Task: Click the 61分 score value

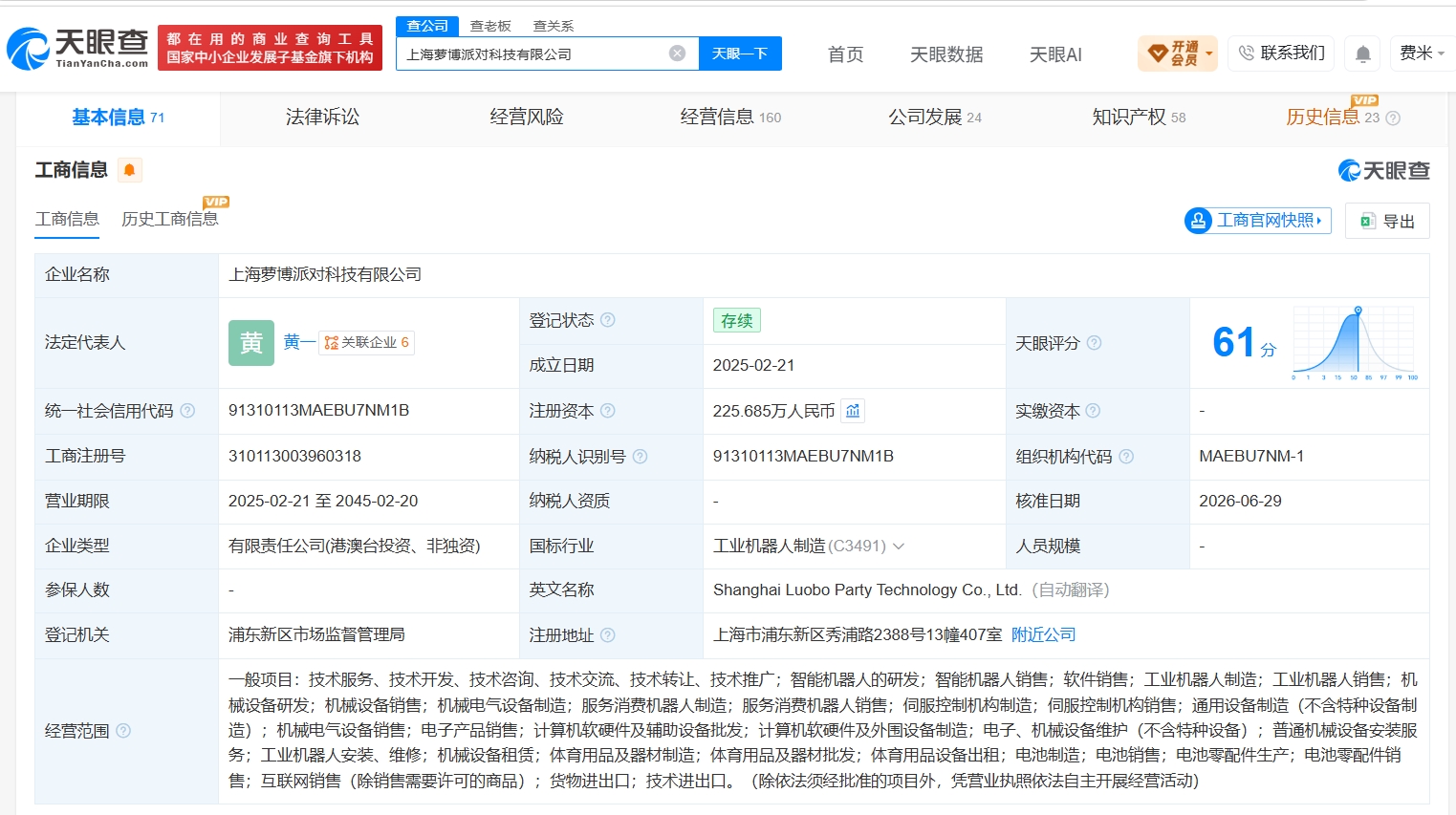Action: click(x=1244, y=342)
